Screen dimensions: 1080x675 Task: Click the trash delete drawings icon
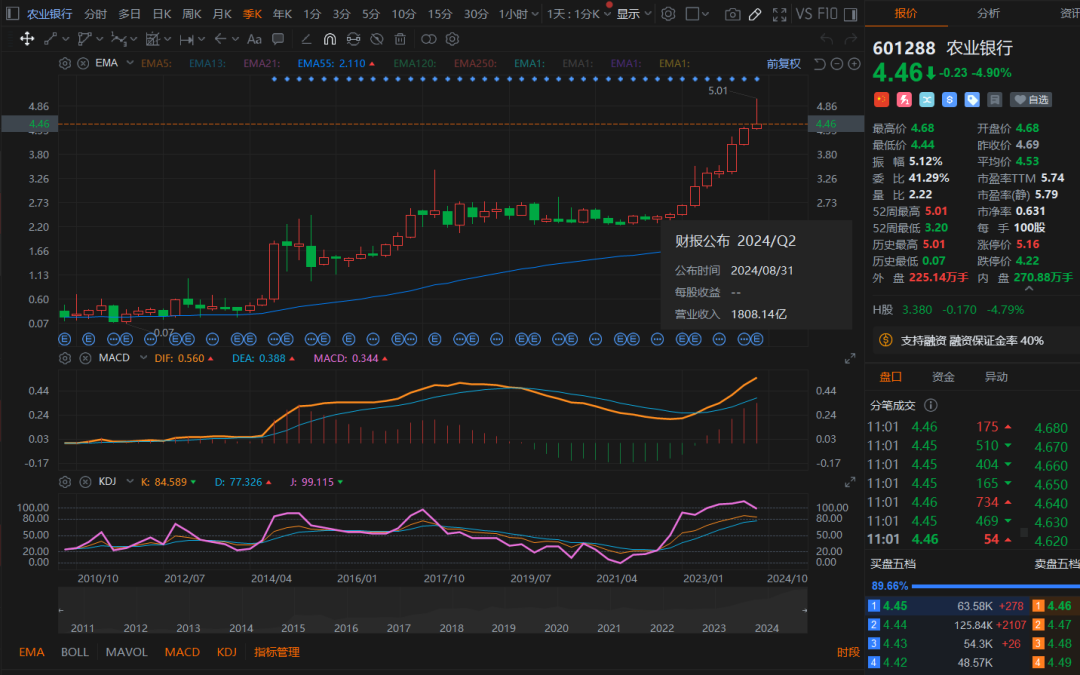pos(400,39)
